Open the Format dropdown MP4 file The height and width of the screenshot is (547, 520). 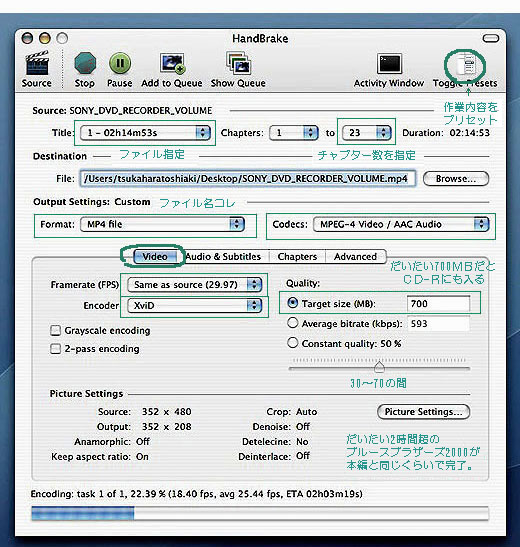tap(163, 224)
